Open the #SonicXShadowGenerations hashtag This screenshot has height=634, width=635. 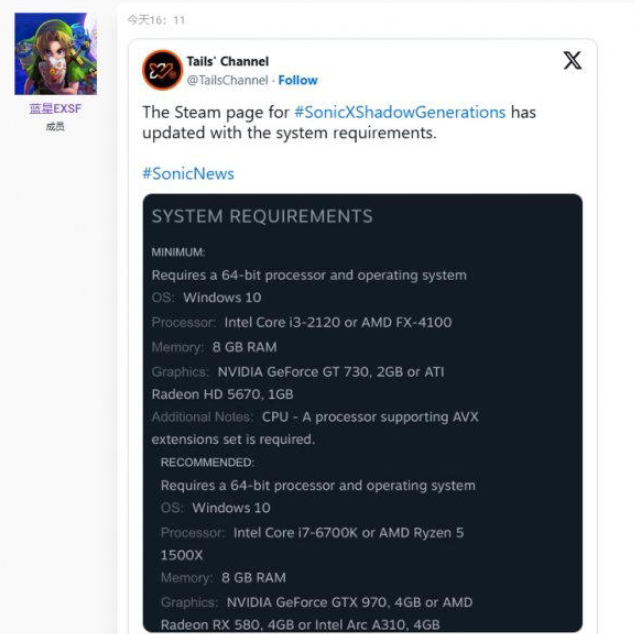point(400,112)
